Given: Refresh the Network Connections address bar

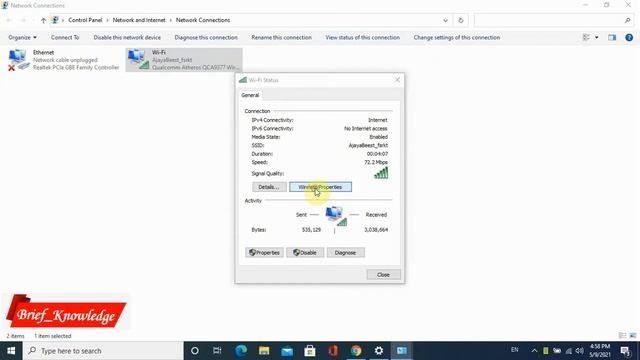Looking at the screenshot, I should click(461, 20).
